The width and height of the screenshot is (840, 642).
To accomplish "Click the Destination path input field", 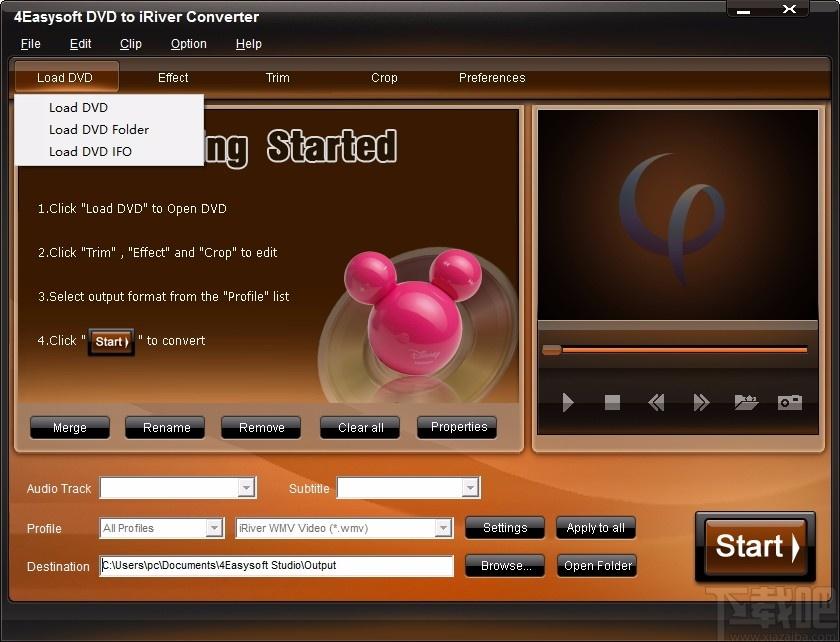I will point(276,566).
